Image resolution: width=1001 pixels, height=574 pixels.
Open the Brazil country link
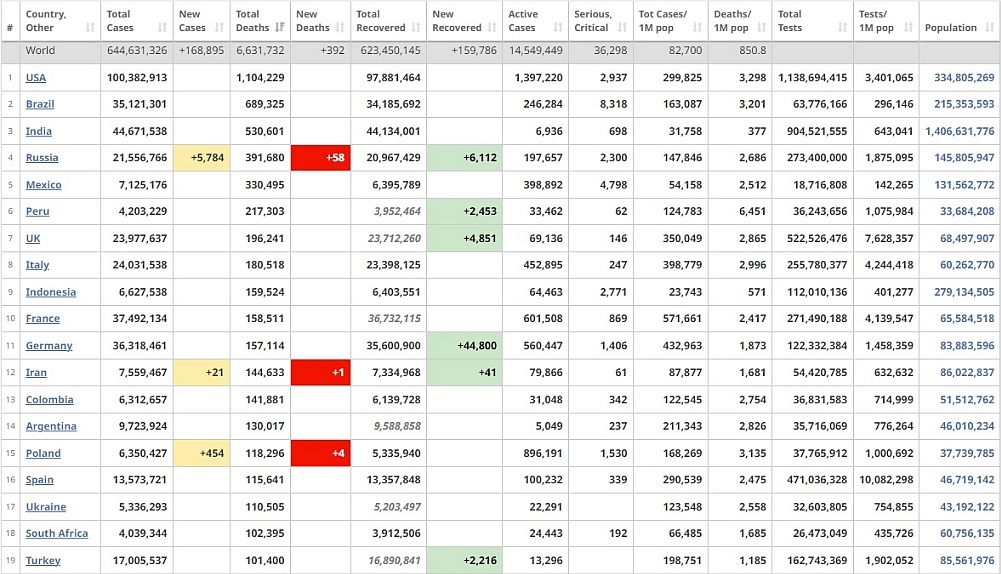[x=40, y=104]
